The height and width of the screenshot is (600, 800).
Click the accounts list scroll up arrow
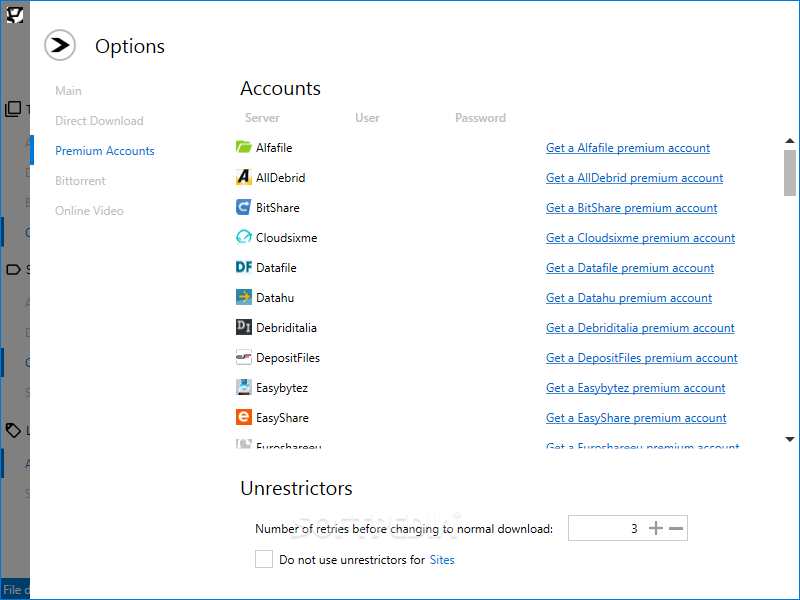click(x=790, y=141)
